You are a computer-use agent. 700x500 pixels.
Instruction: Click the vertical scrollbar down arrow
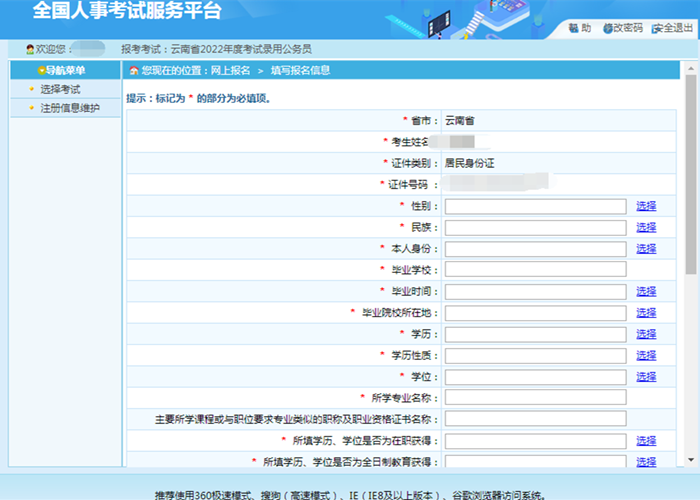click(692, 459)
